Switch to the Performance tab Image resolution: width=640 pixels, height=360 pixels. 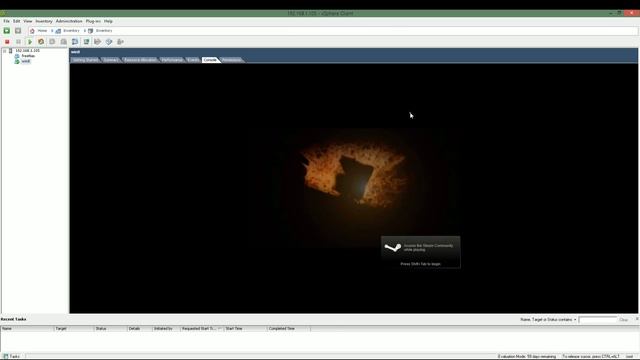[172, 60]
